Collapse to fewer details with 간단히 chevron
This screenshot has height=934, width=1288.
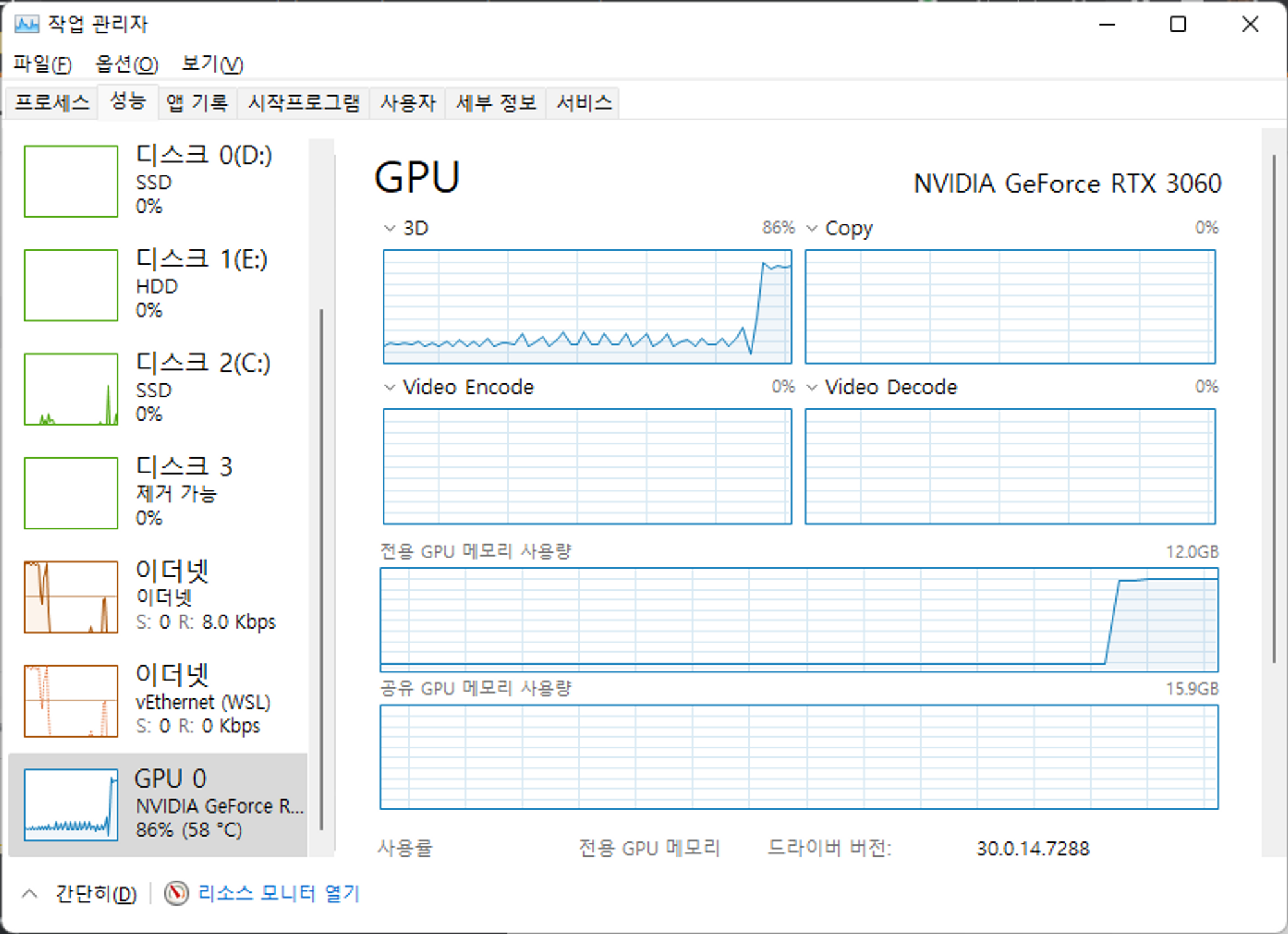click(30, 893)
